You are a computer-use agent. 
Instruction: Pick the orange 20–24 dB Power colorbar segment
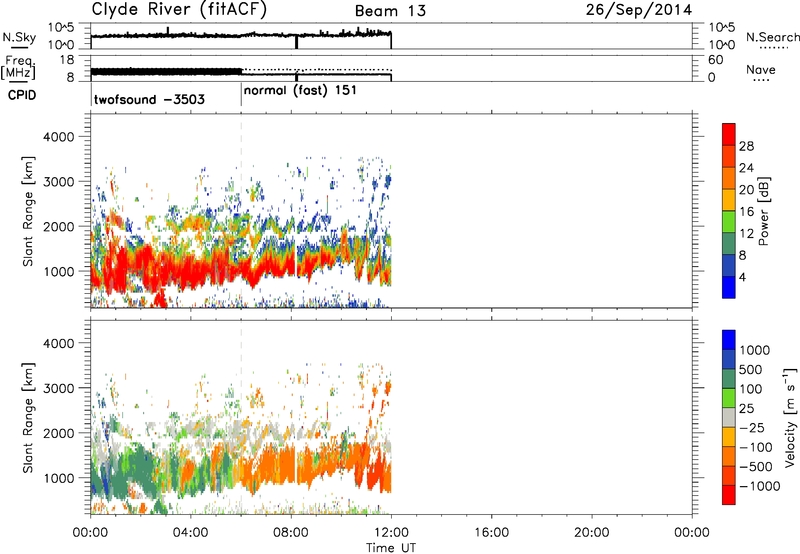point(729,178)
